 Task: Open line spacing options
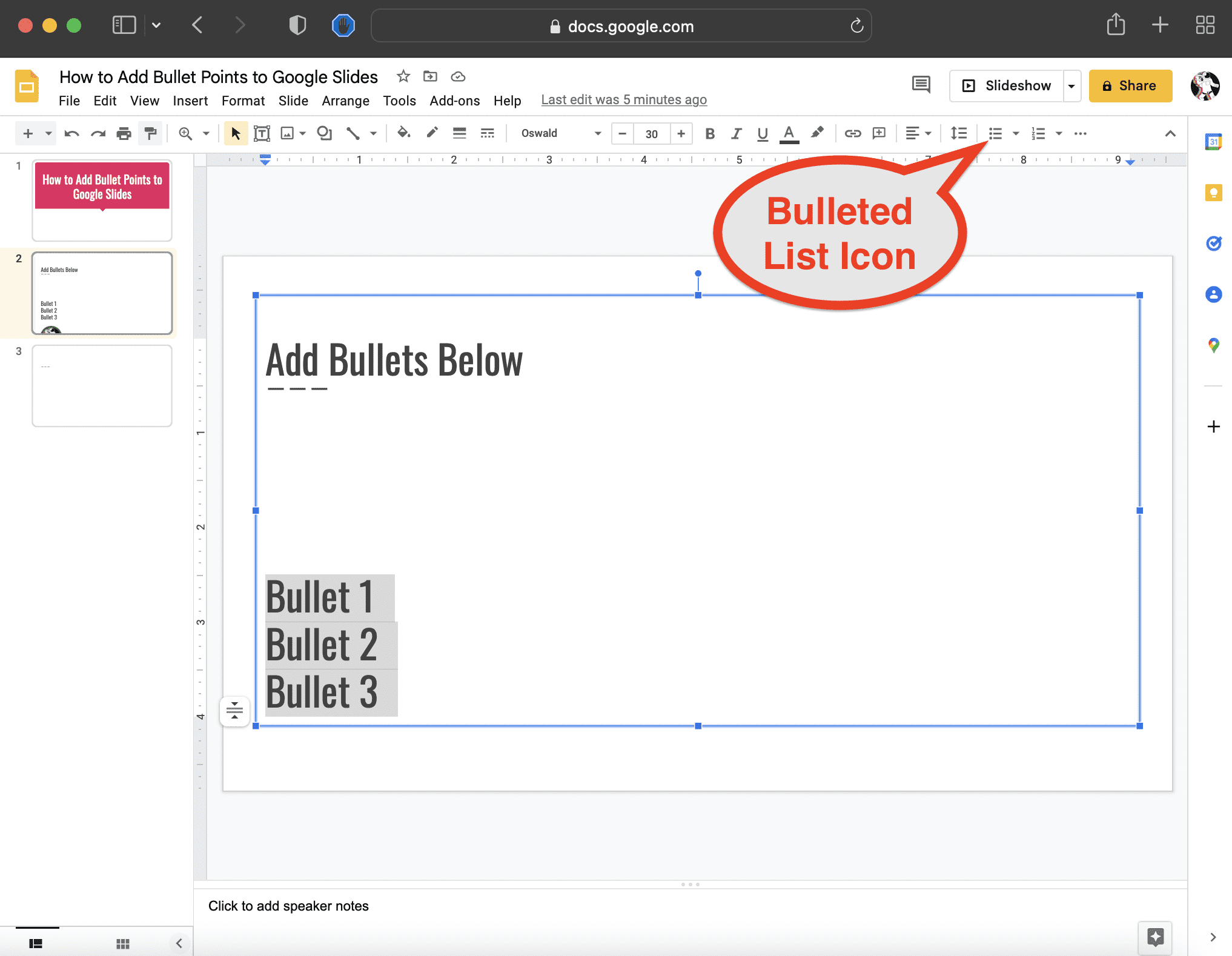pyautogui.click(x=959, y=133)
